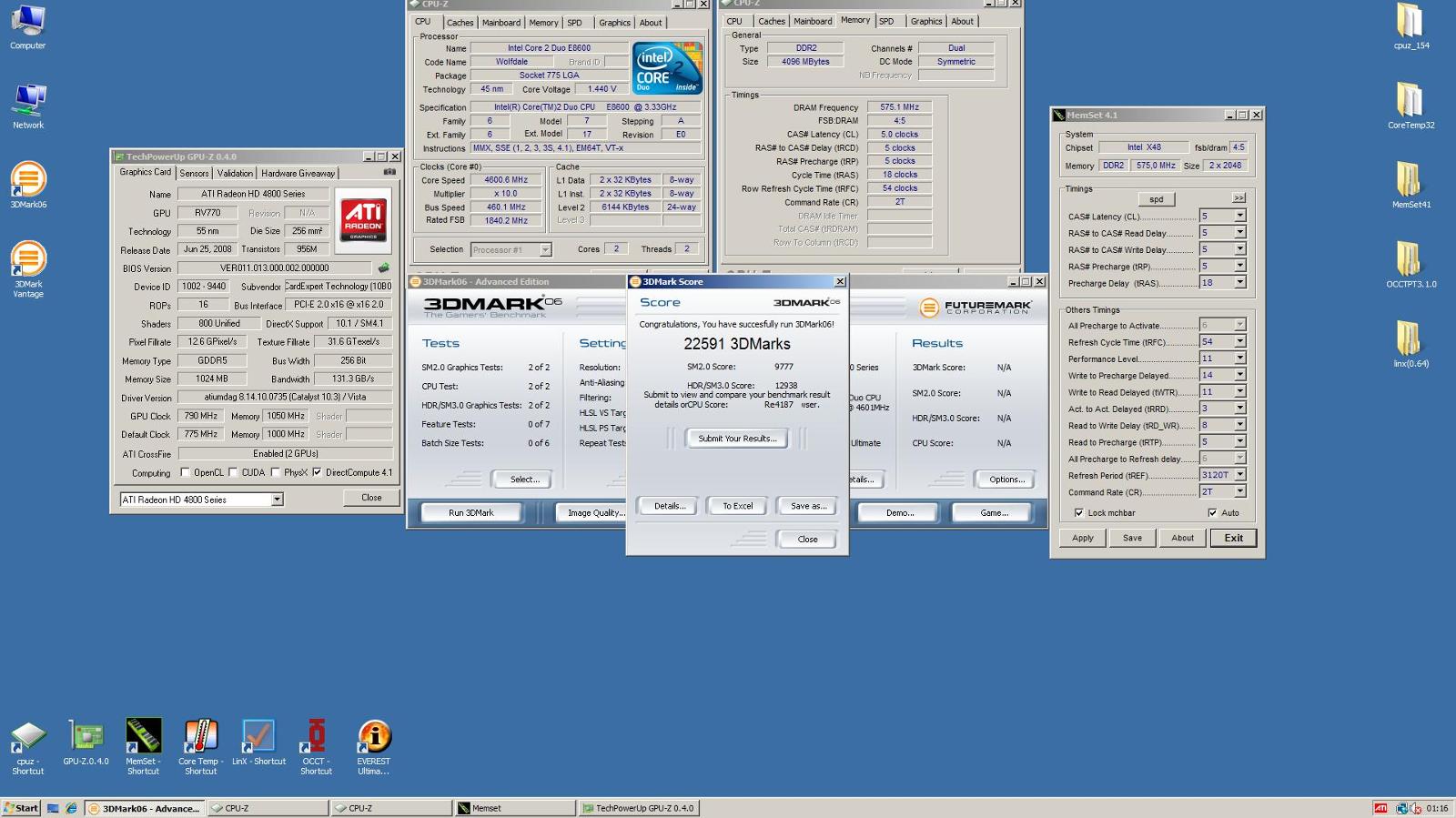
Task: Switch to Graphics tab in right CPU-Z
Action: [x=926, y=21]
